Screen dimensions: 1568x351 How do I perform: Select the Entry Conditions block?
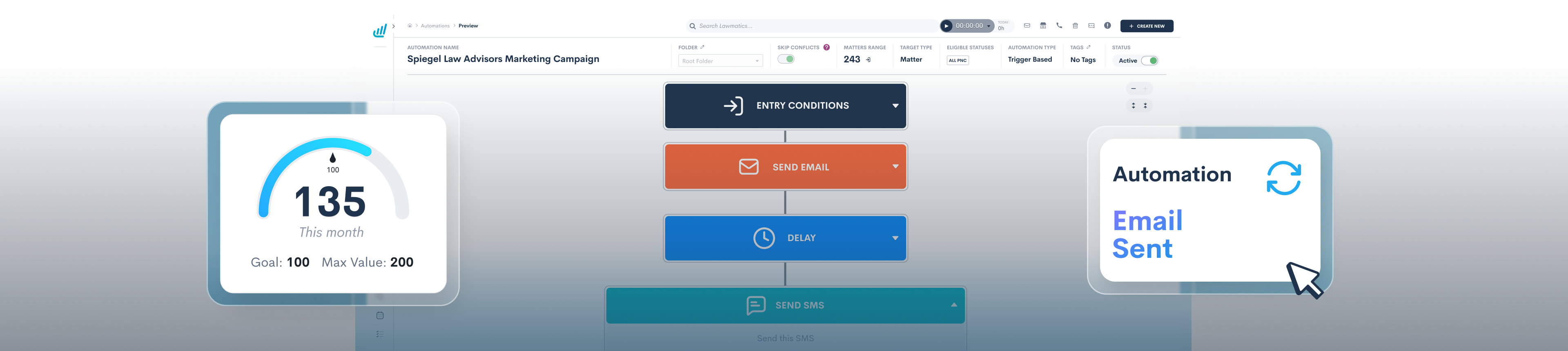tap(785, 106)
